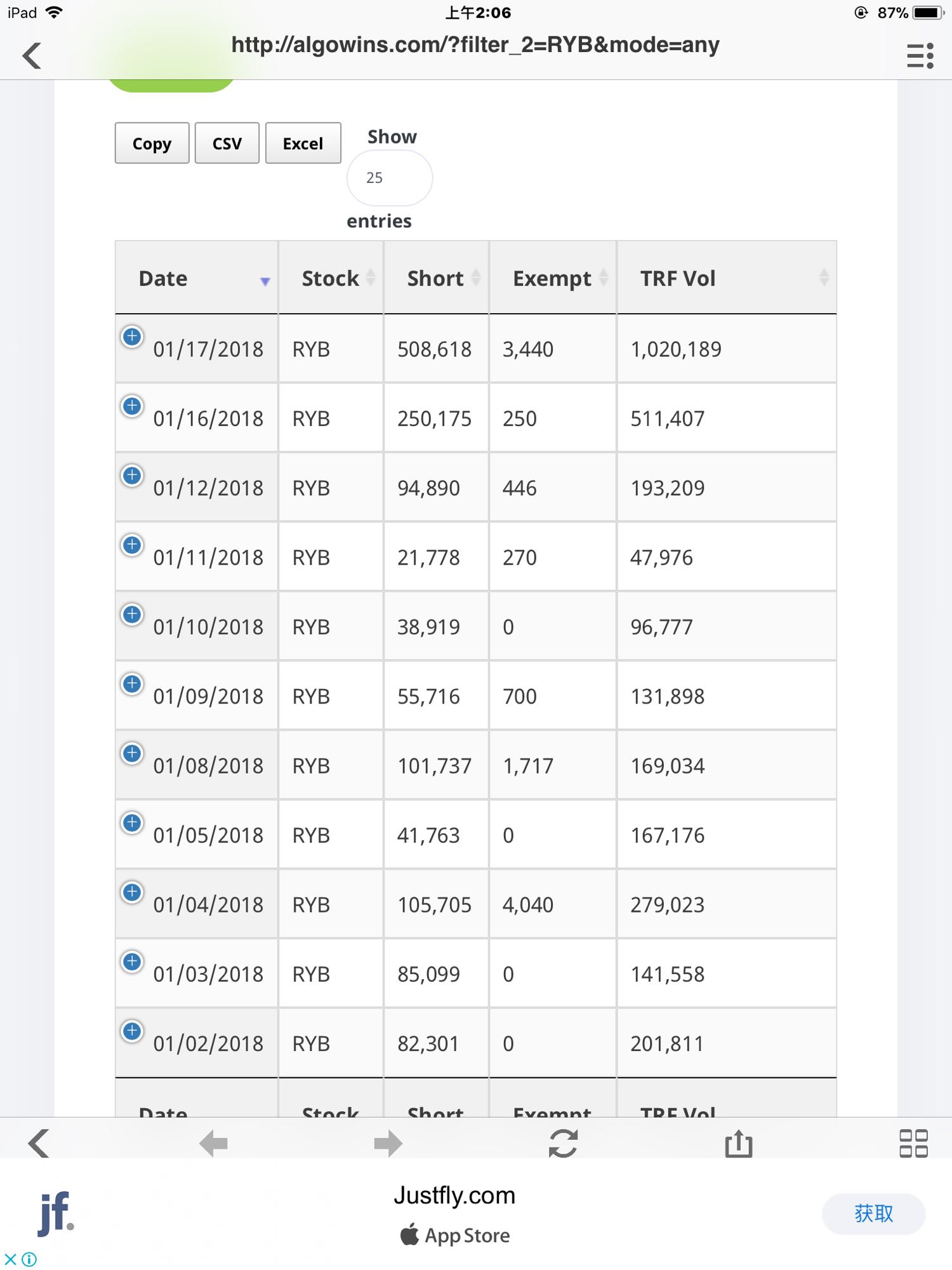Export table with CSV button

tap(227, 144)
